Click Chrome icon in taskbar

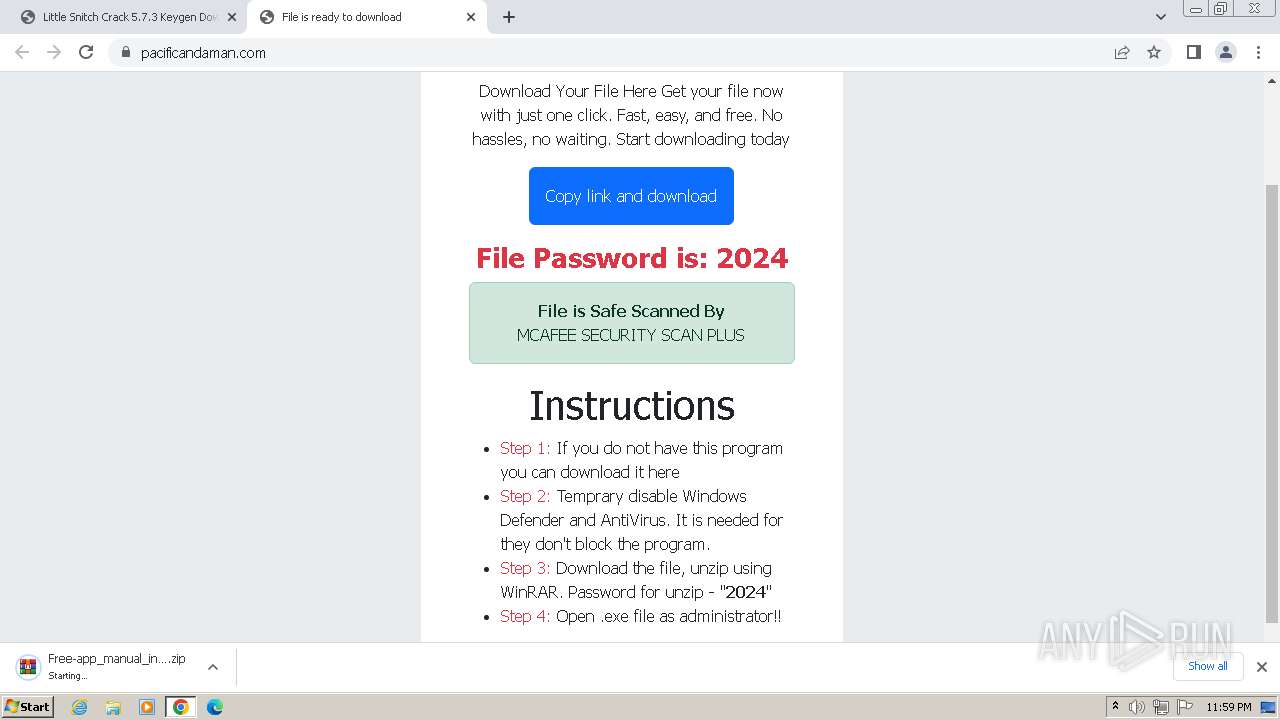181,707
